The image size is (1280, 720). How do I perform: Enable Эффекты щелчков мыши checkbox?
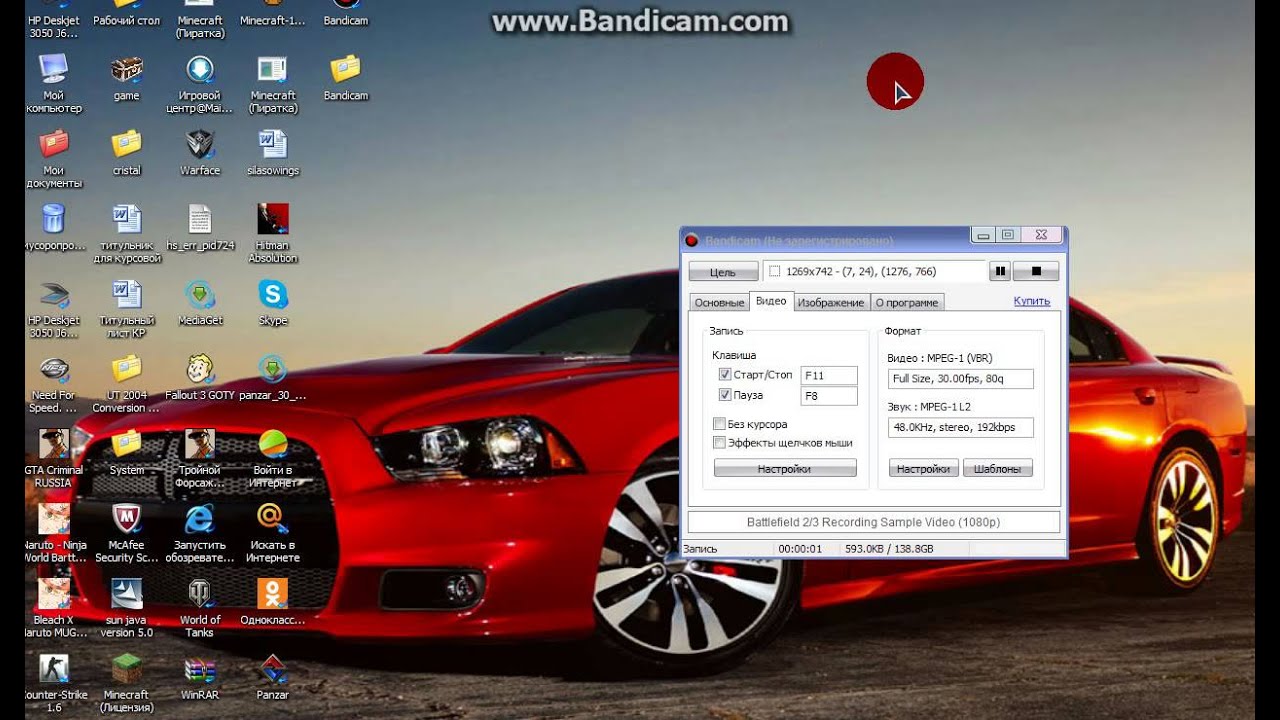pos(719,442)
